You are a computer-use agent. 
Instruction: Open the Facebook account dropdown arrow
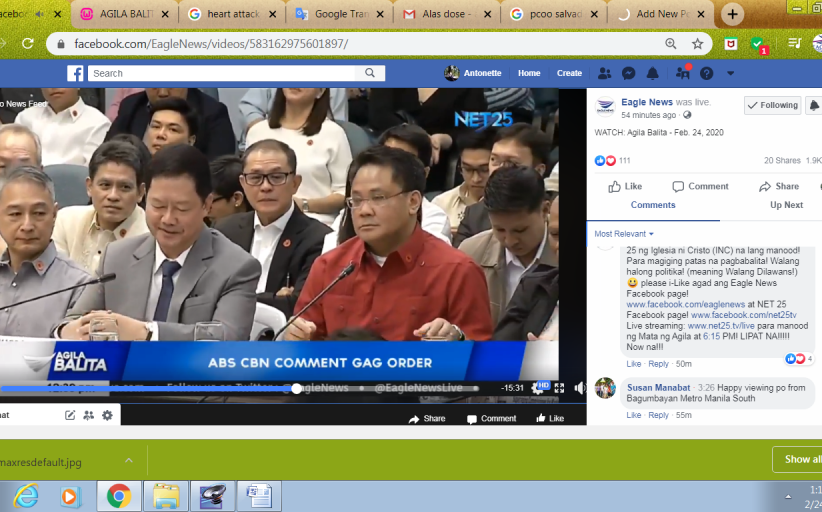[x=730, y=73]
